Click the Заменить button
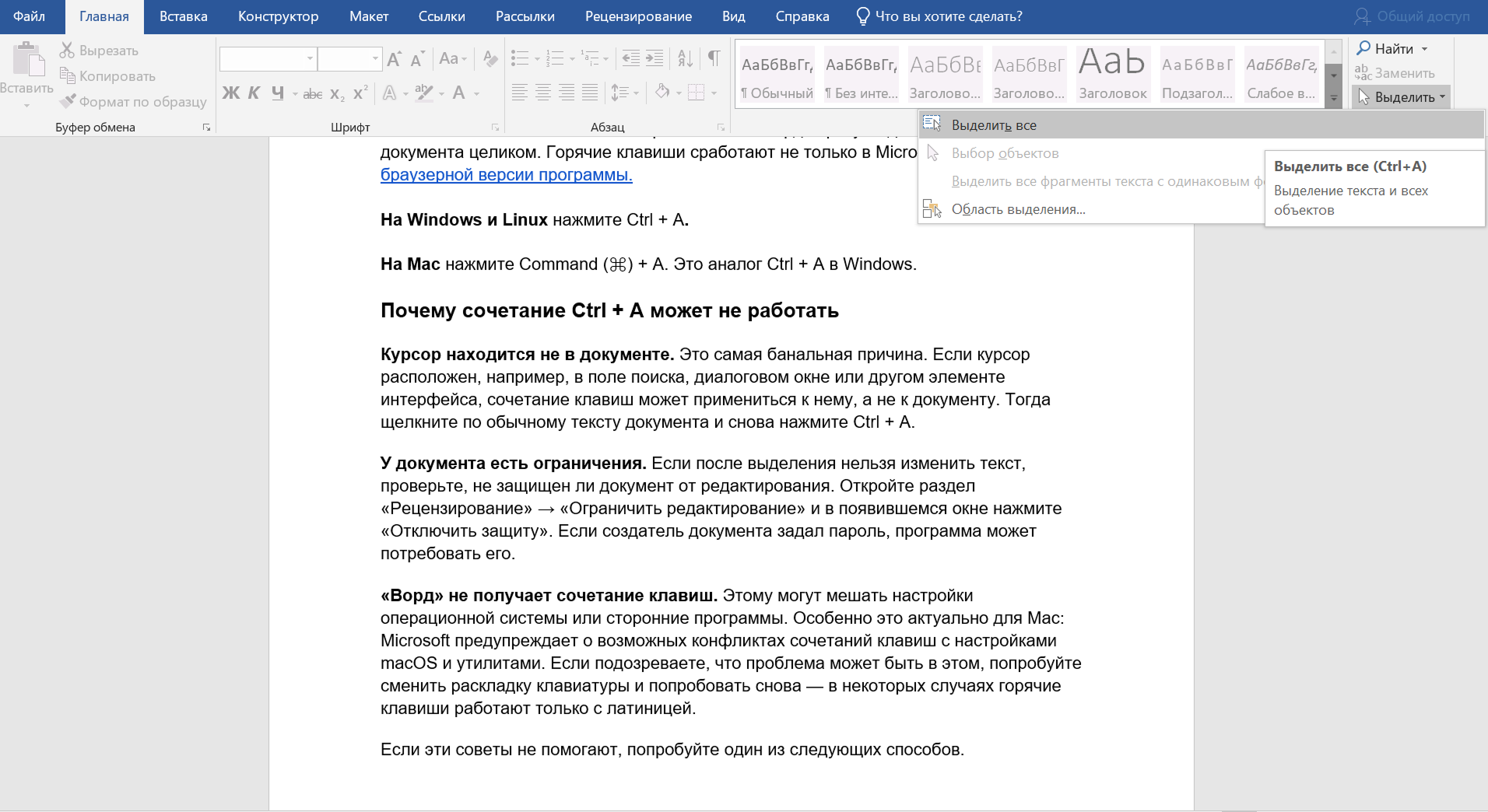The image size is (1488, 812). pos(1395,73)
